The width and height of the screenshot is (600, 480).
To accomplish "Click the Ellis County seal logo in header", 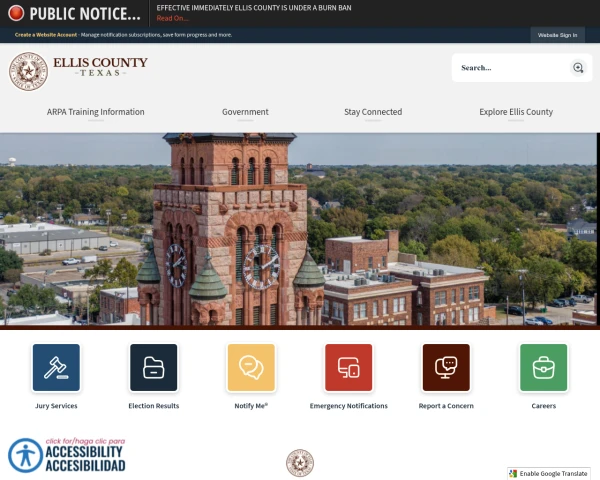I will tap(28, 71).
